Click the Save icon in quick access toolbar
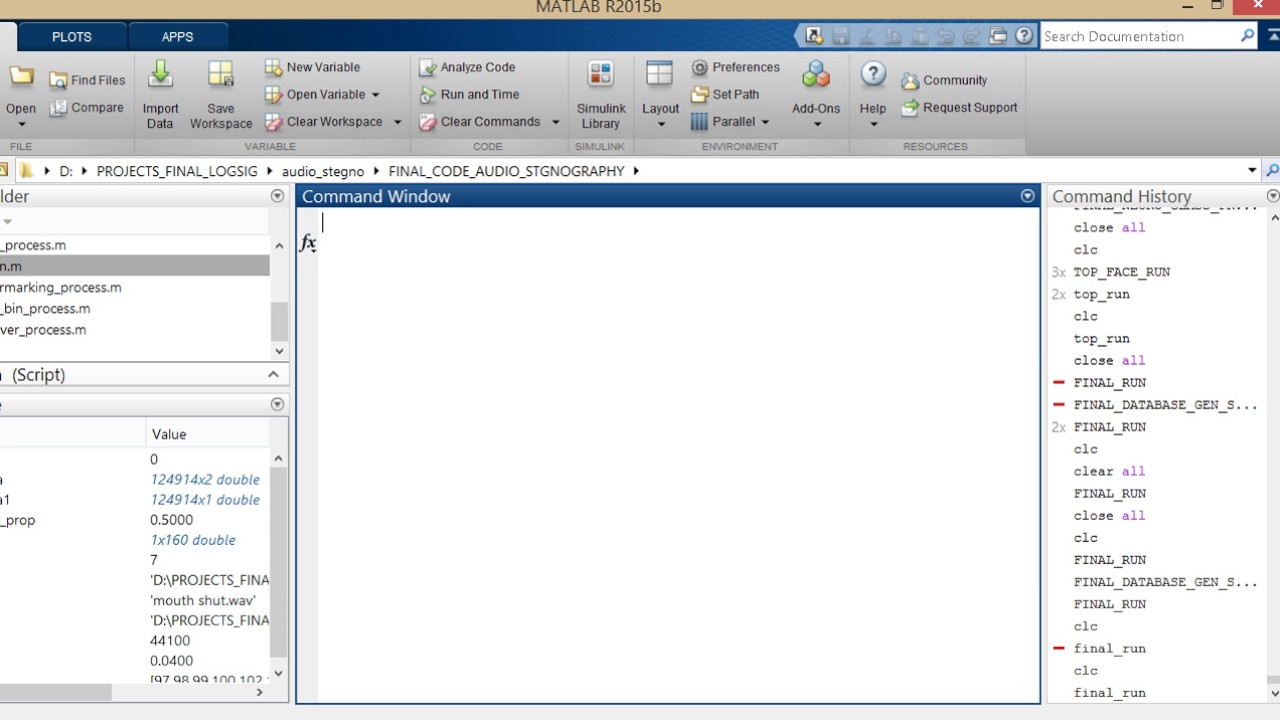 841,36
